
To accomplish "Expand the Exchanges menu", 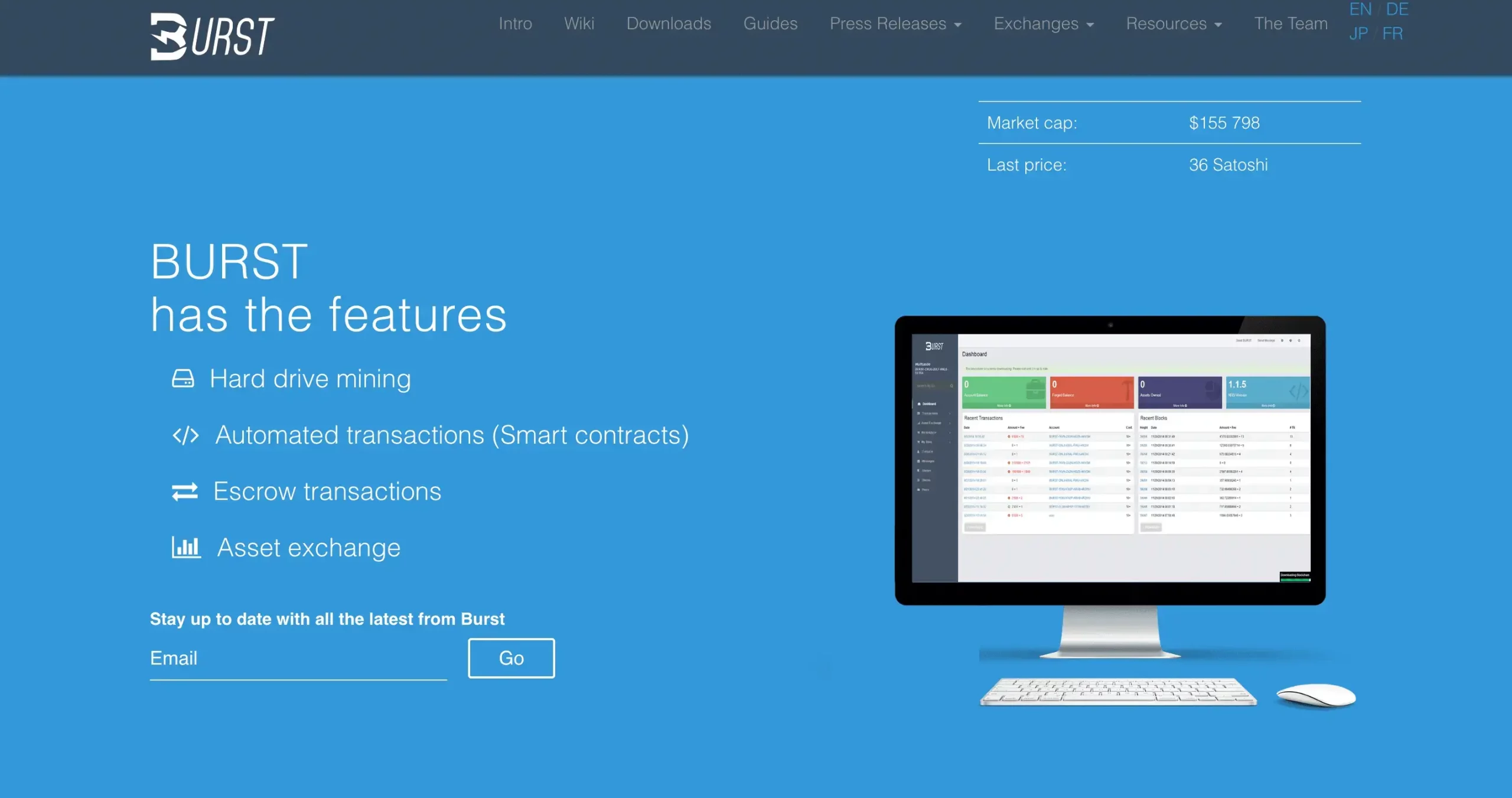I will coord(1044,23).
